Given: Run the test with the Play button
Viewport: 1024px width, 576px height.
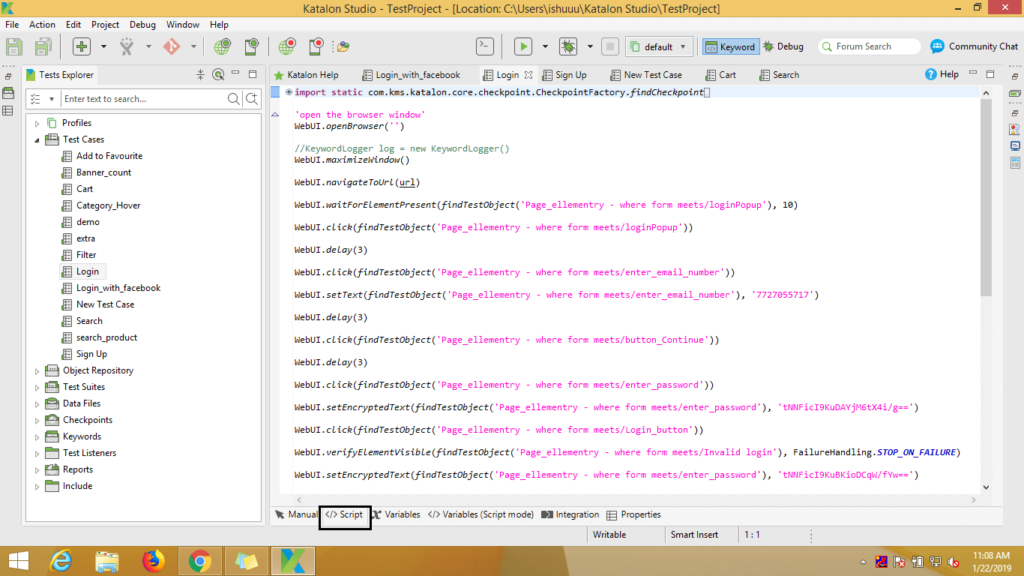Looking at the screenshot, I should pos(522,46).
